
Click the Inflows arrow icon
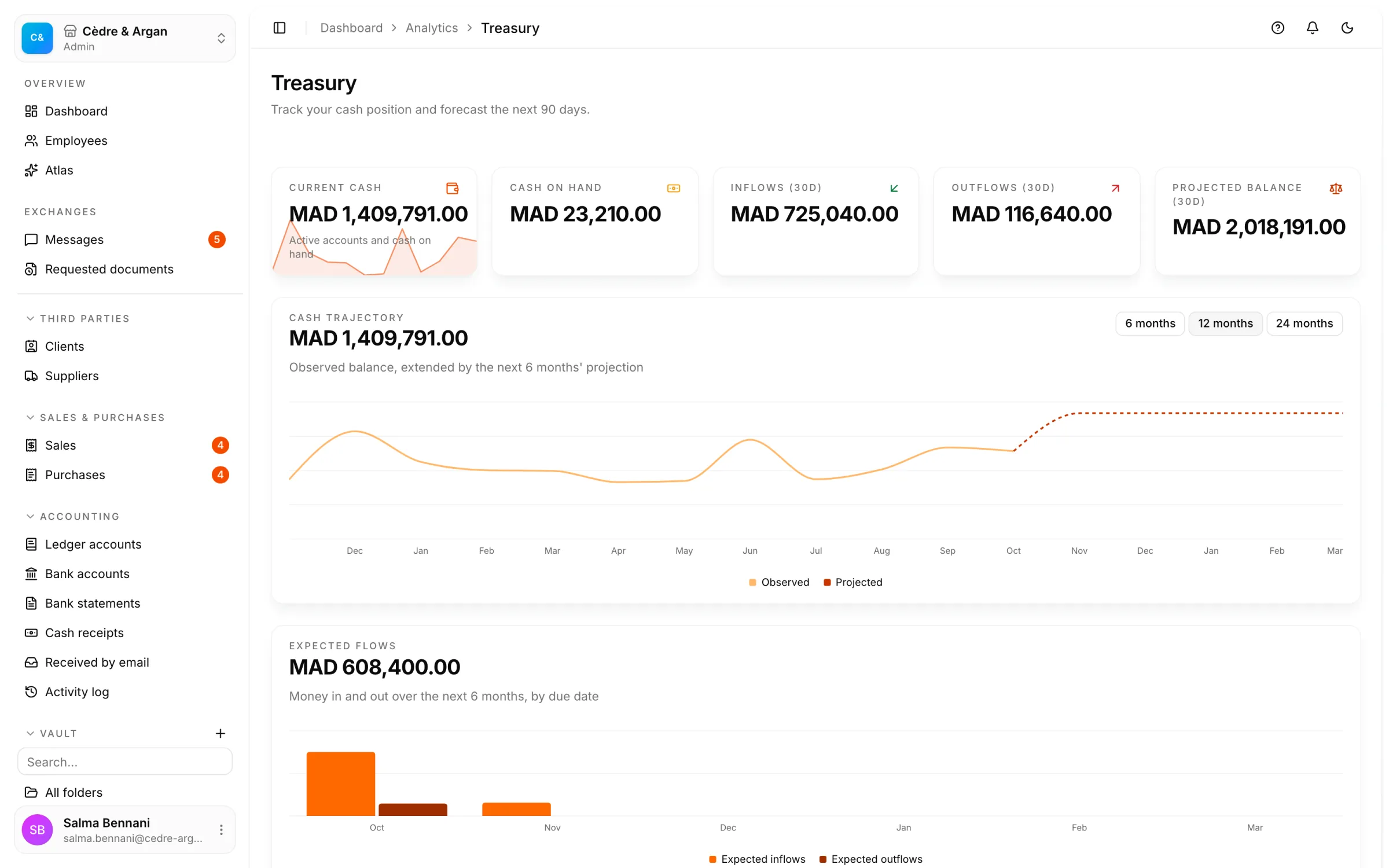click(894, 188)
